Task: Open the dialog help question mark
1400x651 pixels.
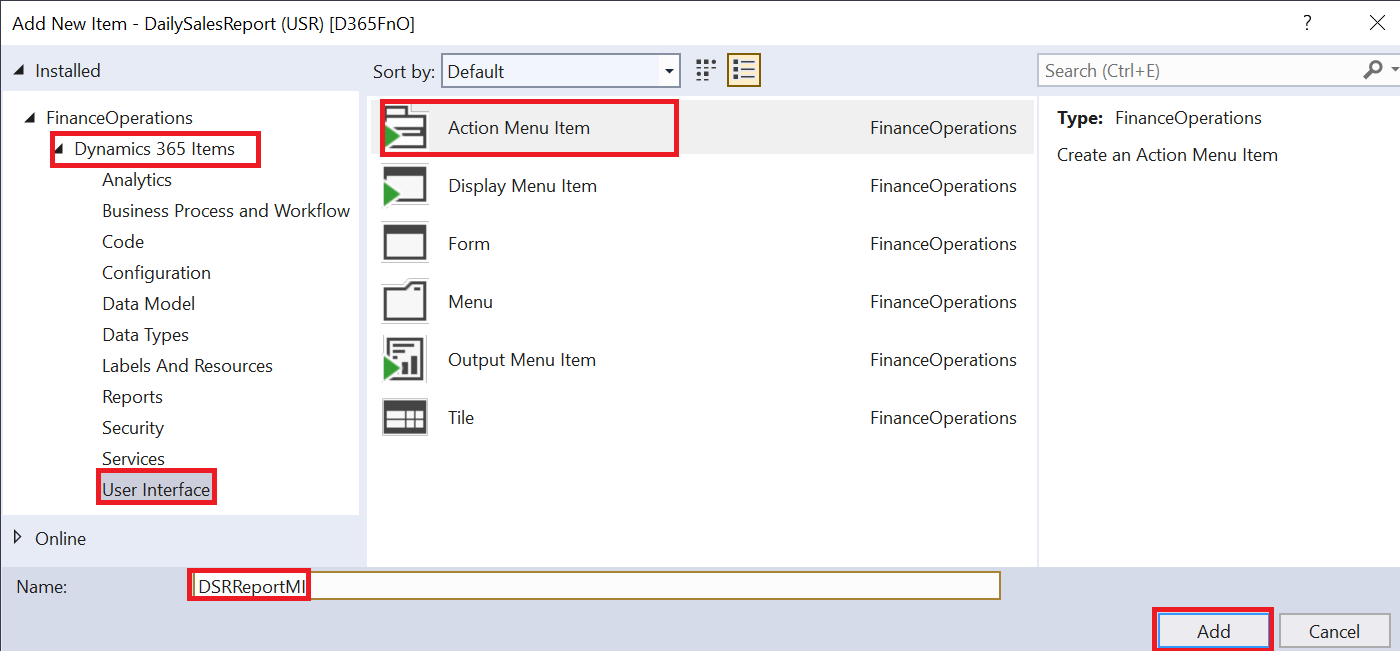Action: coord(1307,22)
